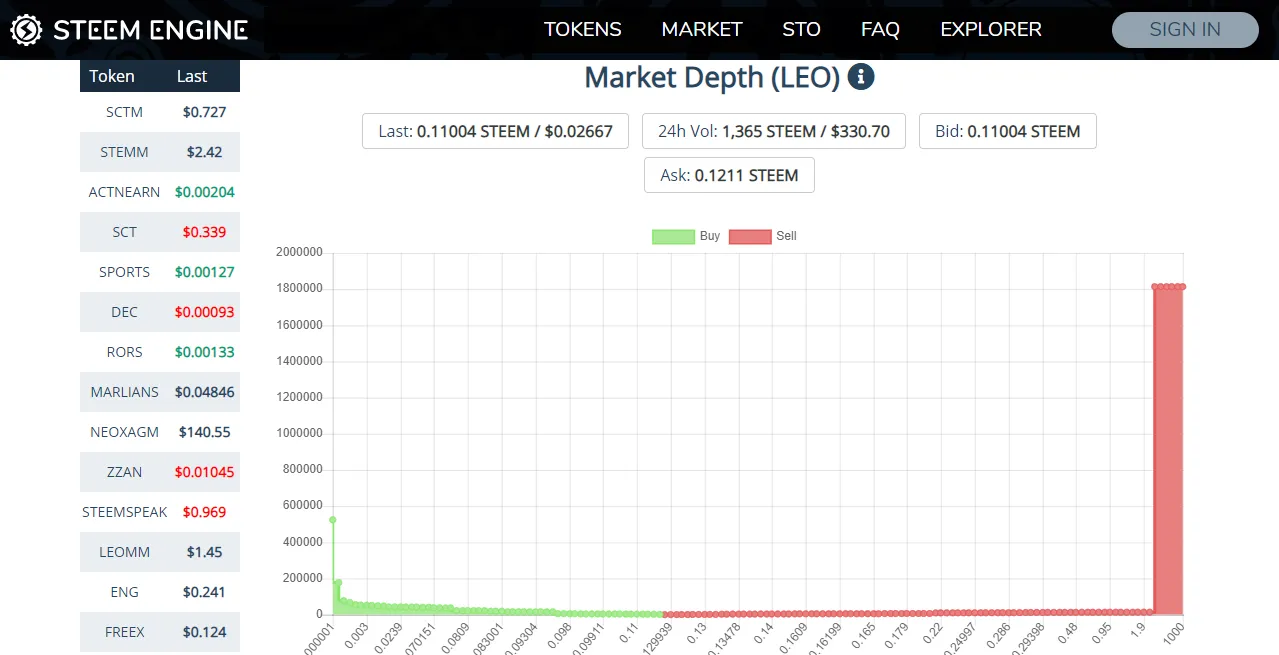1279x655 pixels.
Task: Toggle the Sell series in chart legend
Action: 763,236
